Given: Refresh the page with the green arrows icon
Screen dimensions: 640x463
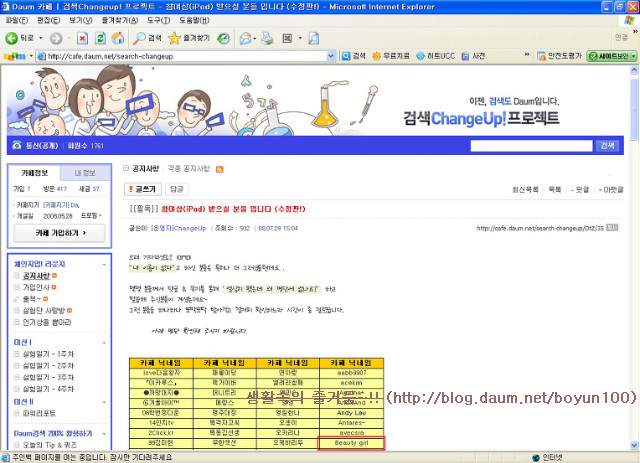Looking at the screenshot, I should [x=100, y=38].
